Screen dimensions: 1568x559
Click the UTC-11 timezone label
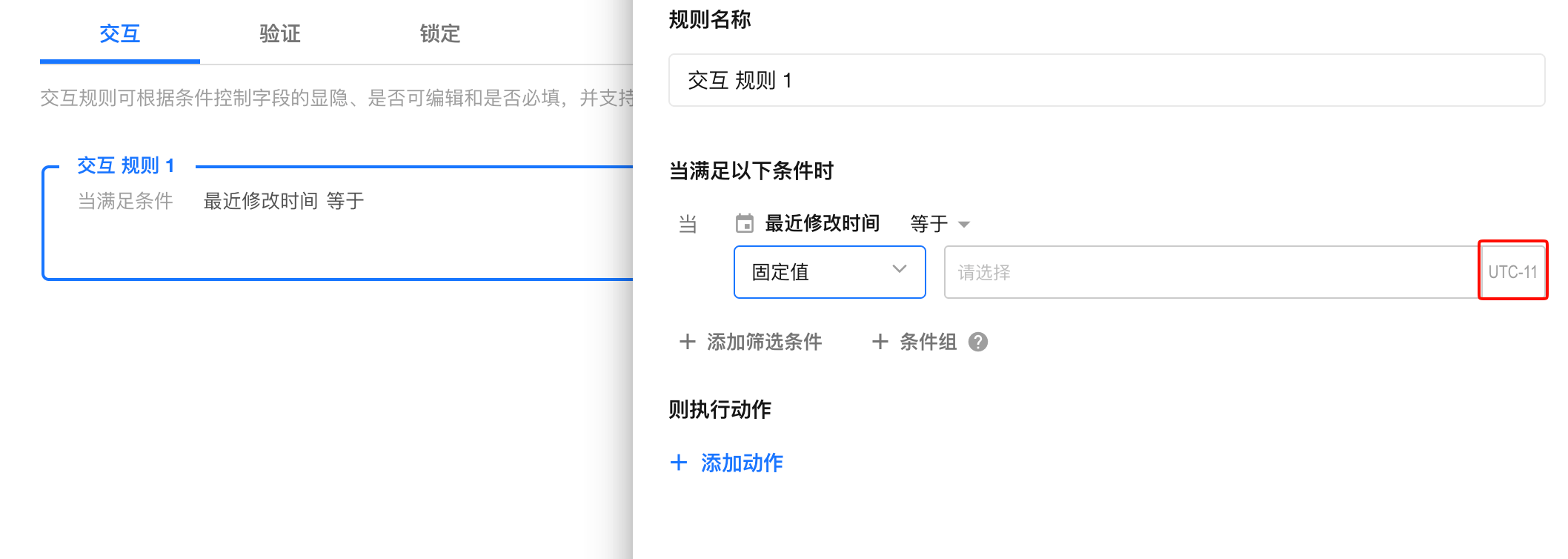[1512, 272]
